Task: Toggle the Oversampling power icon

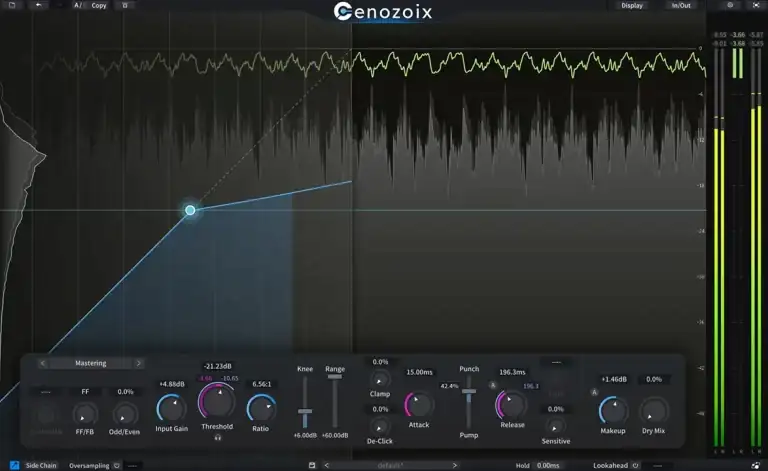Action: tap(117, 466)
